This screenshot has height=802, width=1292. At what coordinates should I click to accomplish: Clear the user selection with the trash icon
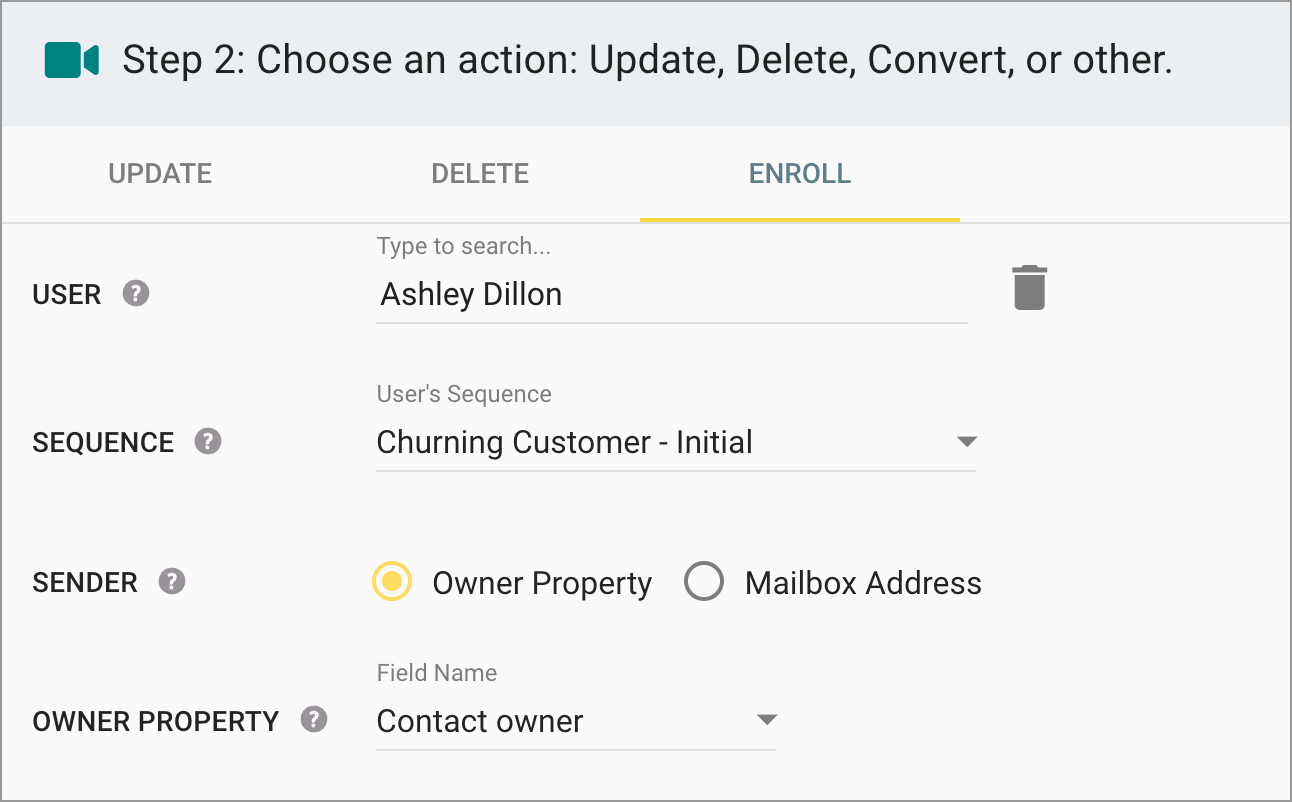click(x=1029, y=288)
